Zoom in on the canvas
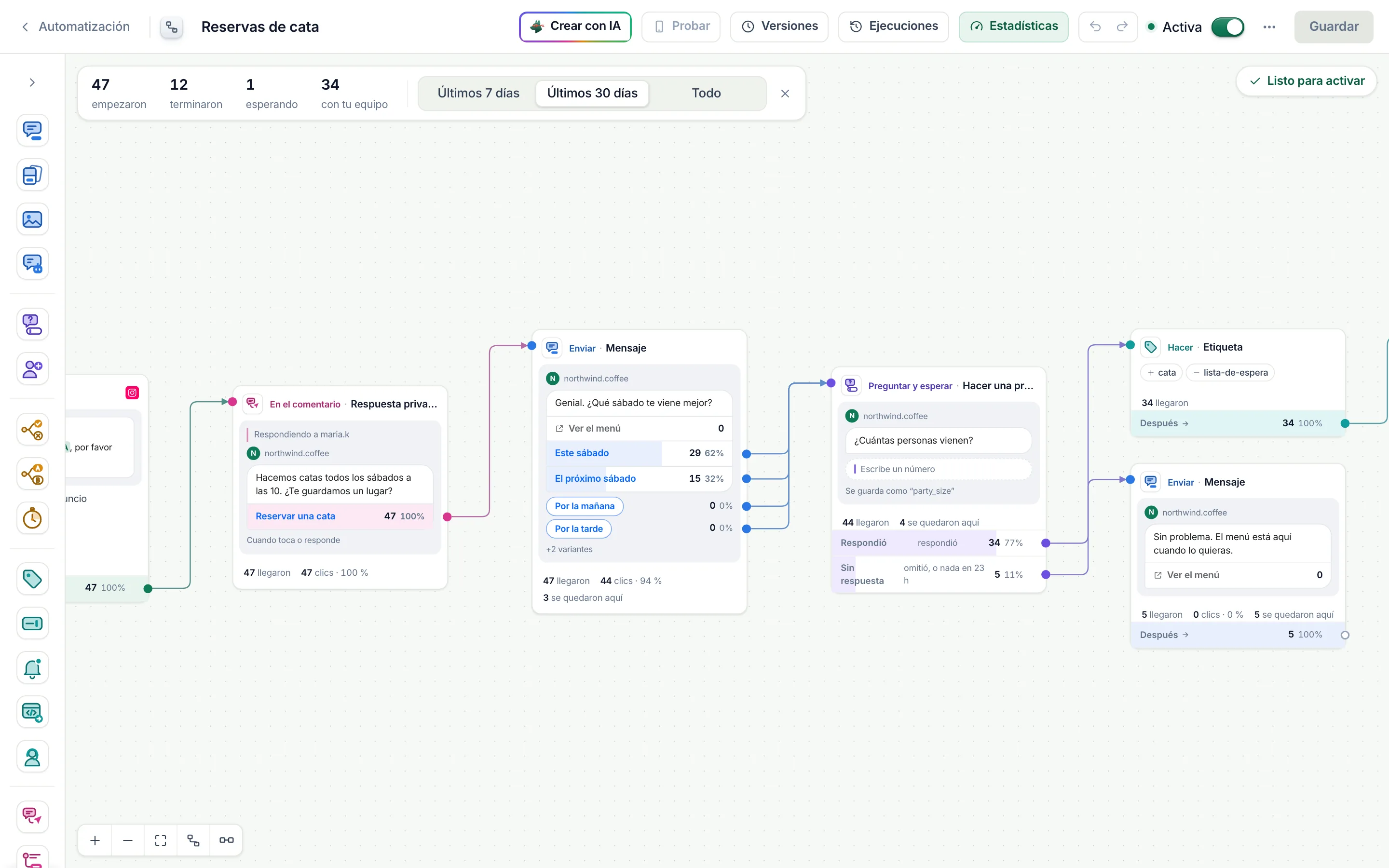This screenshot has width=1389, height=868. [95, 840]
